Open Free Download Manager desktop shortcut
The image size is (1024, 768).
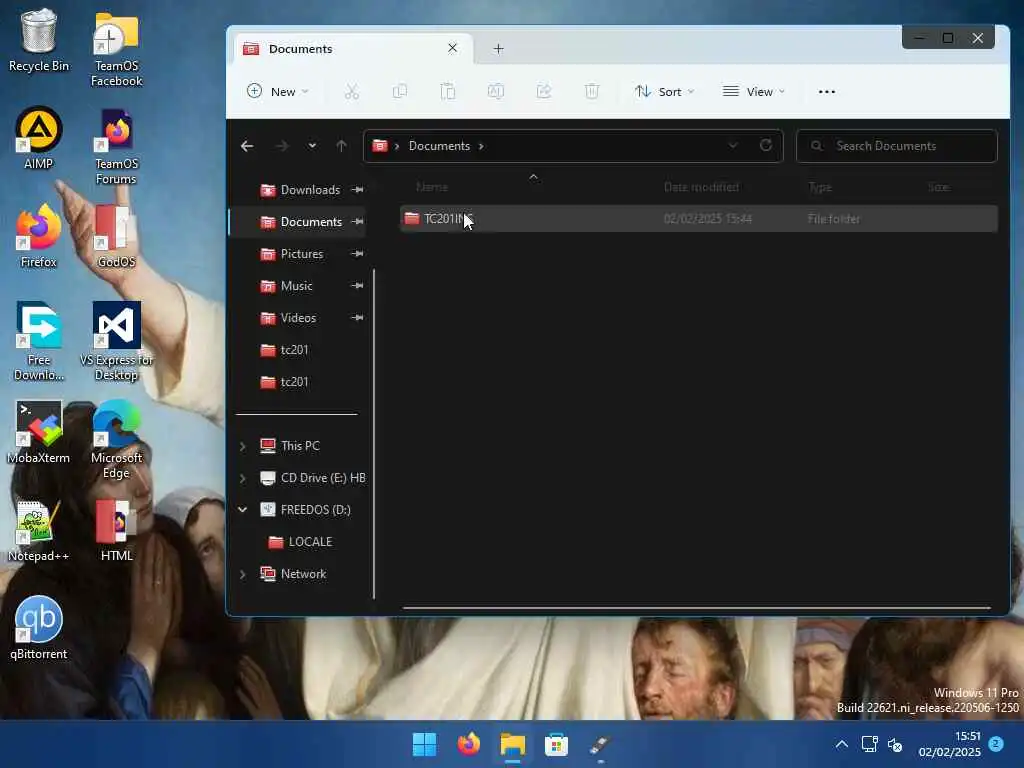coord(39,341)
